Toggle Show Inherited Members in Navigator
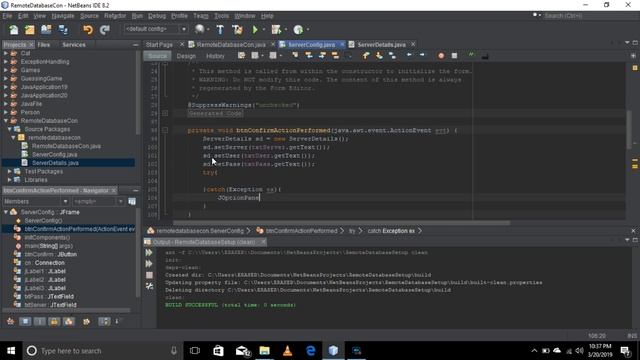640x360 pixels. (11, 322)
